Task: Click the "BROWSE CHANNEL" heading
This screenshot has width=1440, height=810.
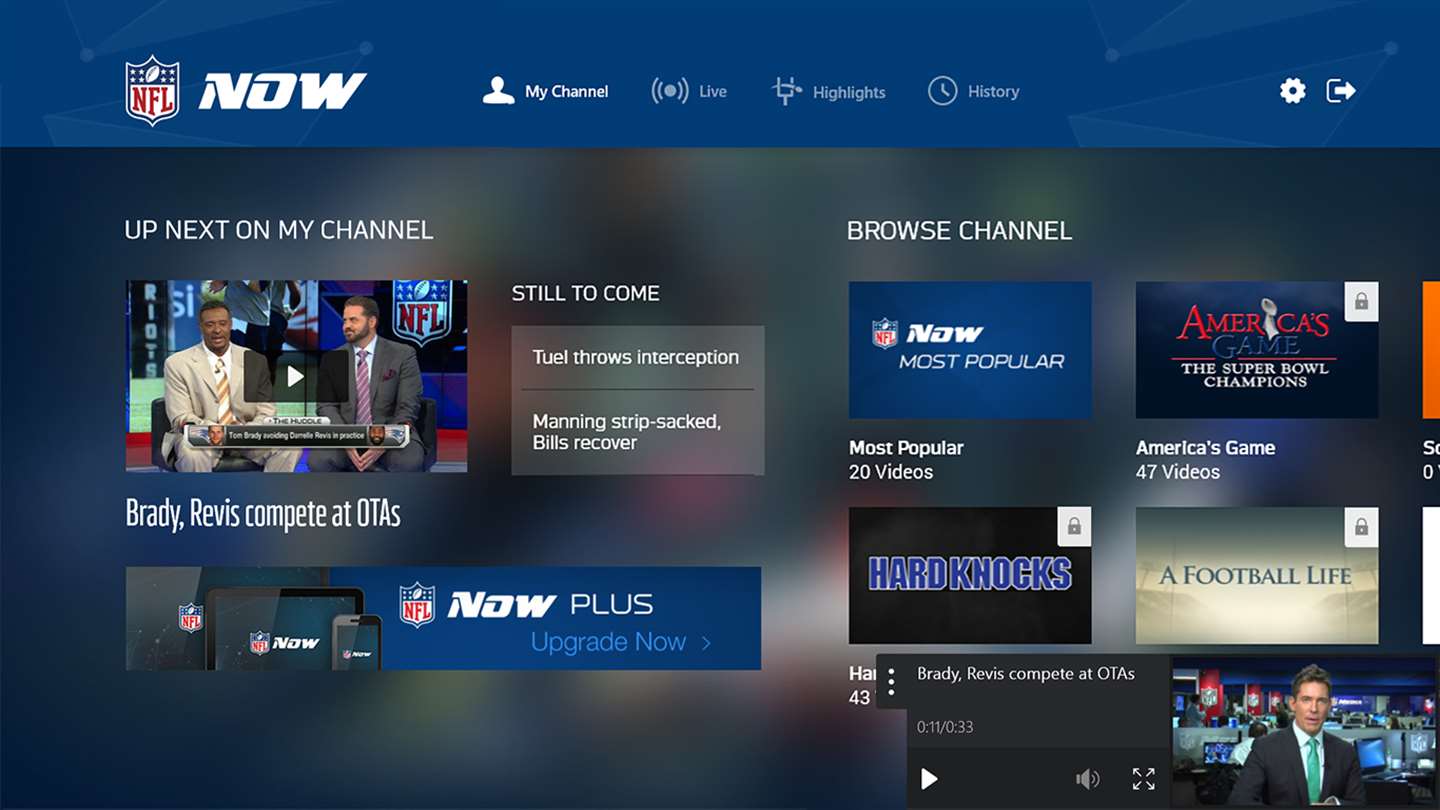Action: point(959,230)
